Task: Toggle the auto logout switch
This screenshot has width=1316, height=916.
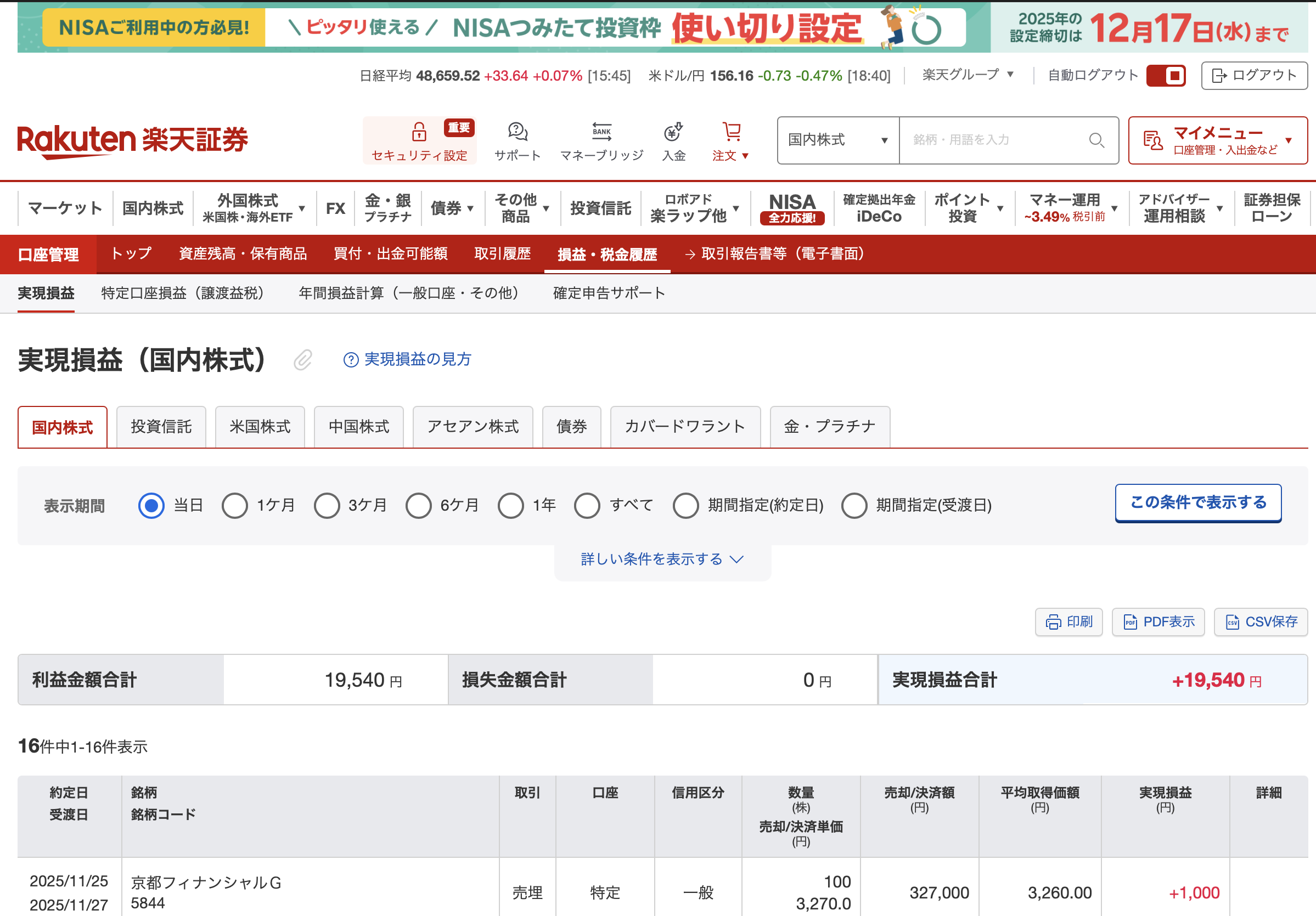Action: (1165, 76)
